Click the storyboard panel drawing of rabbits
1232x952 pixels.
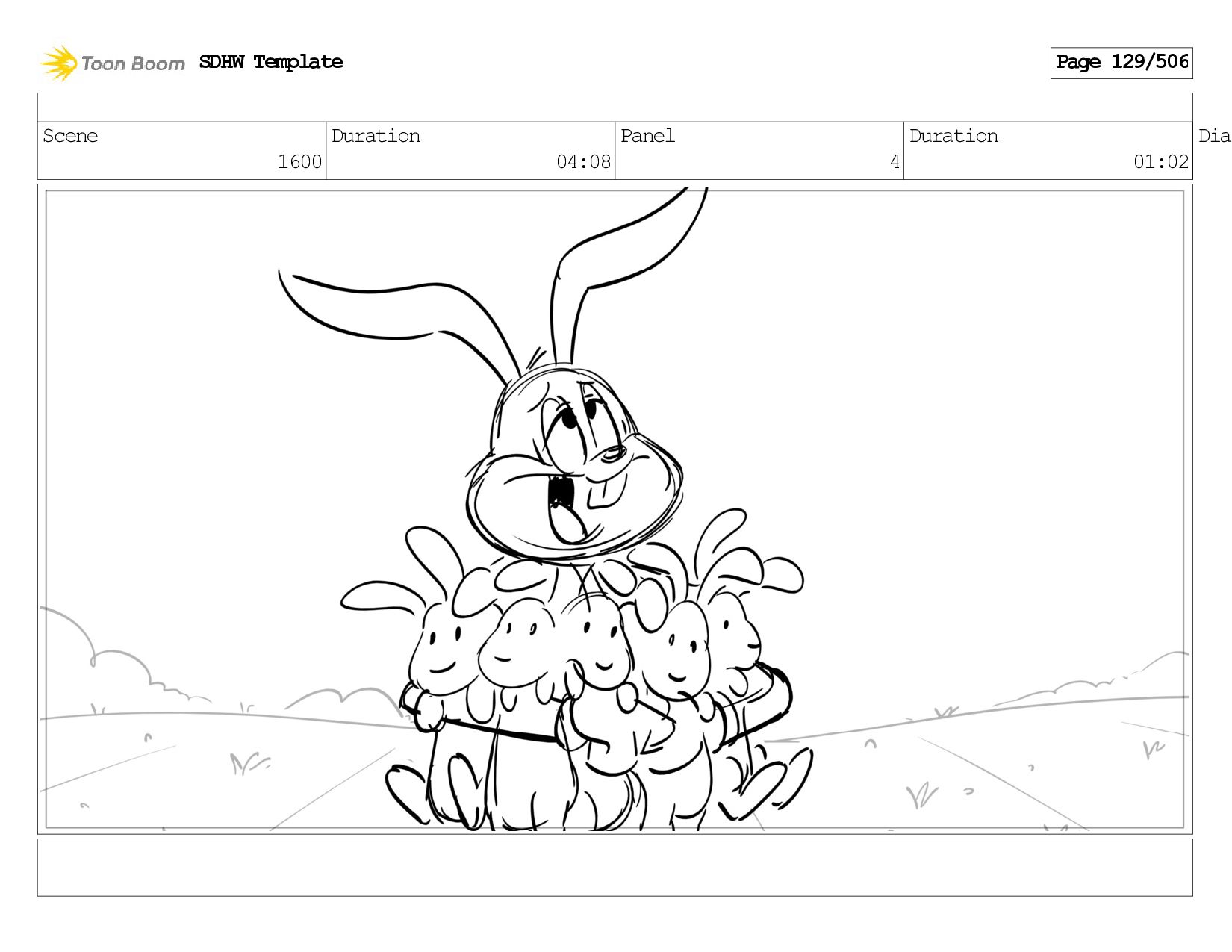pos(615,509)
